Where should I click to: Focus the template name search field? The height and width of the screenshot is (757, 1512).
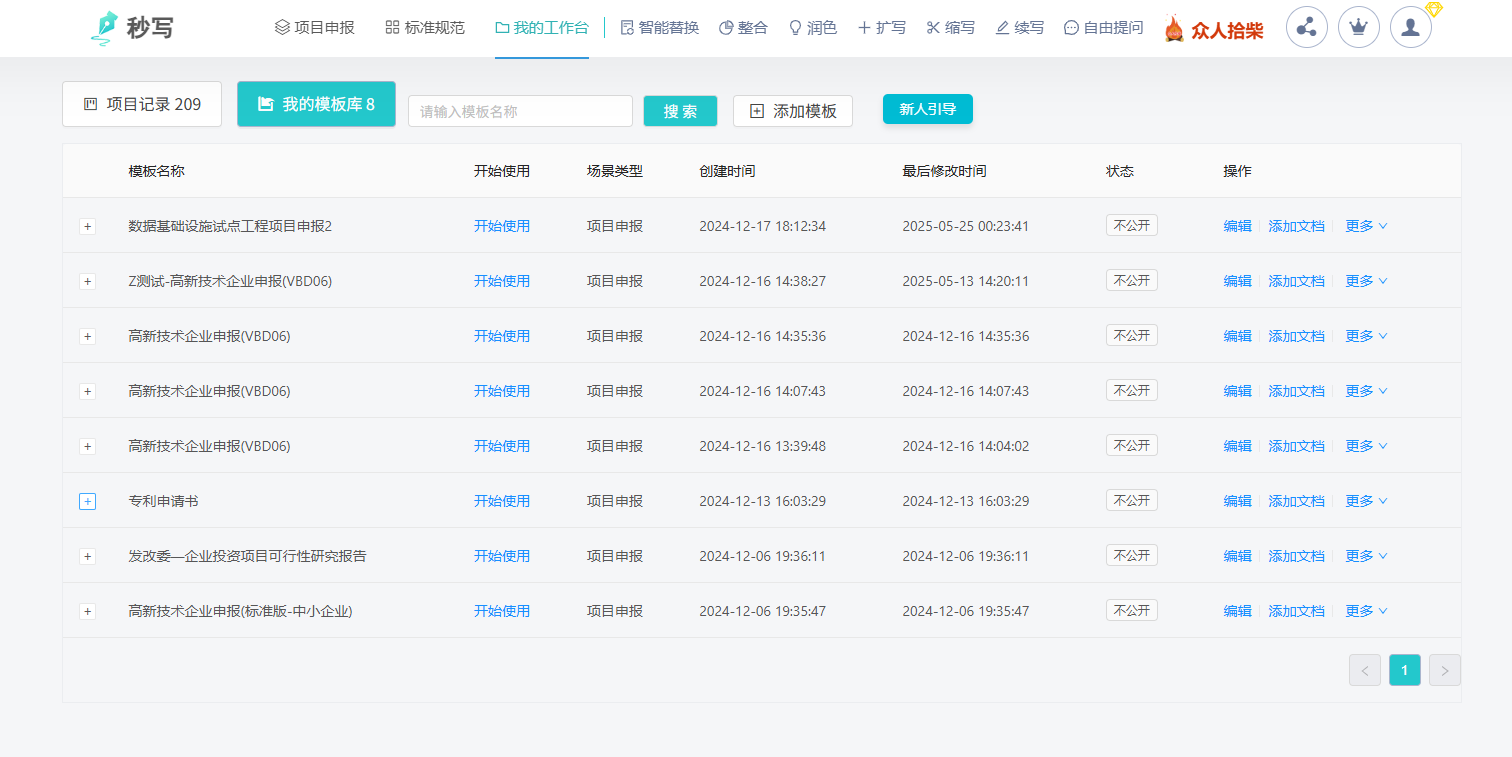tap(520, 111)
